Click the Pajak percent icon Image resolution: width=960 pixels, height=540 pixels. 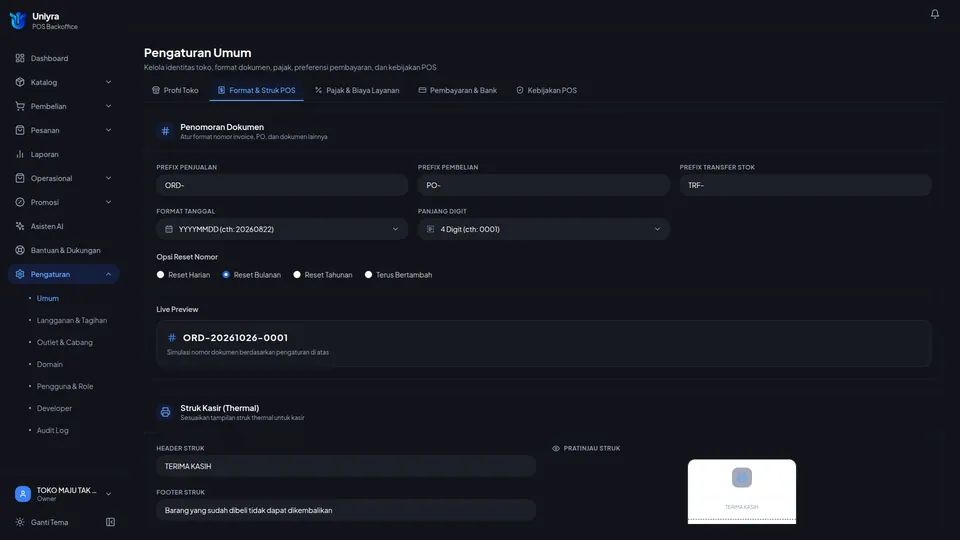[318, 90]
